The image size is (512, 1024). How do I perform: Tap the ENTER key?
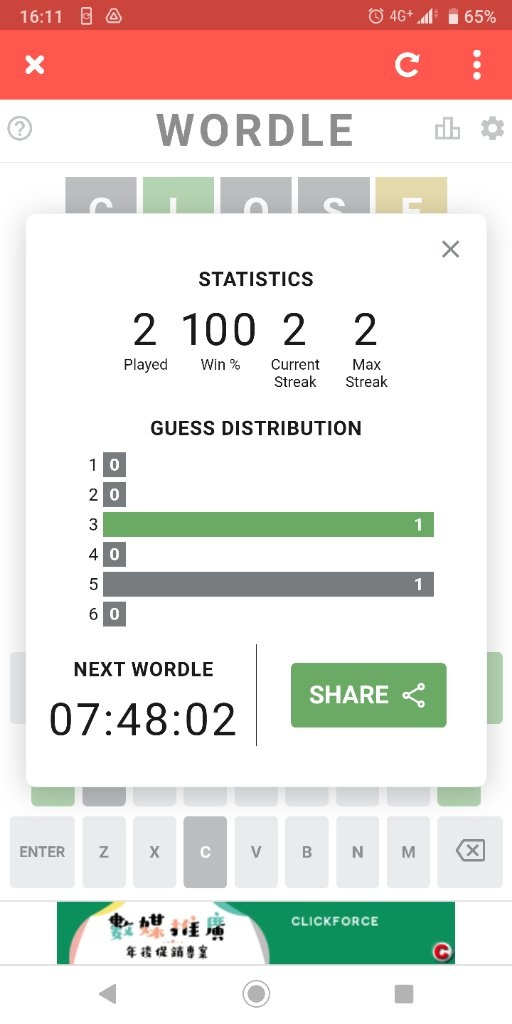[42, 852]
